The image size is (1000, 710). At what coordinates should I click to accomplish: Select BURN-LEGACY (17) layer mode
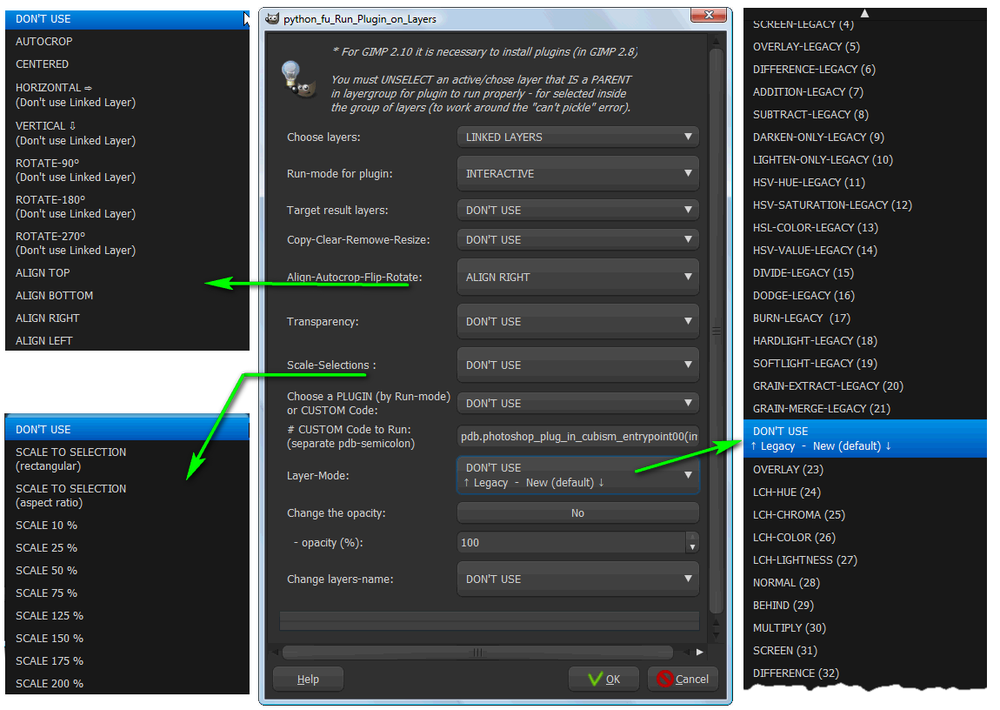coord(865,318)
